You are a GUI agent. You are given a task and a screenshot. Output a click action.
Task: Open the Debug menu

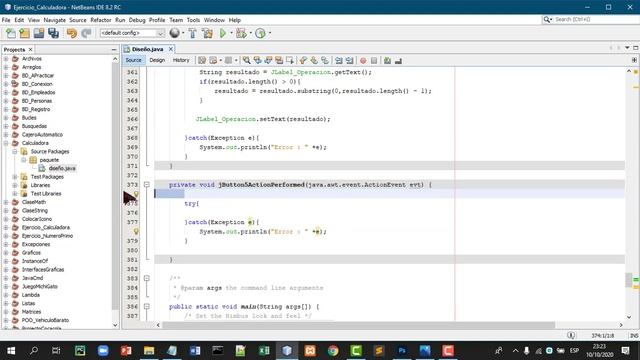pyautogui.click(x=137, y=20)
